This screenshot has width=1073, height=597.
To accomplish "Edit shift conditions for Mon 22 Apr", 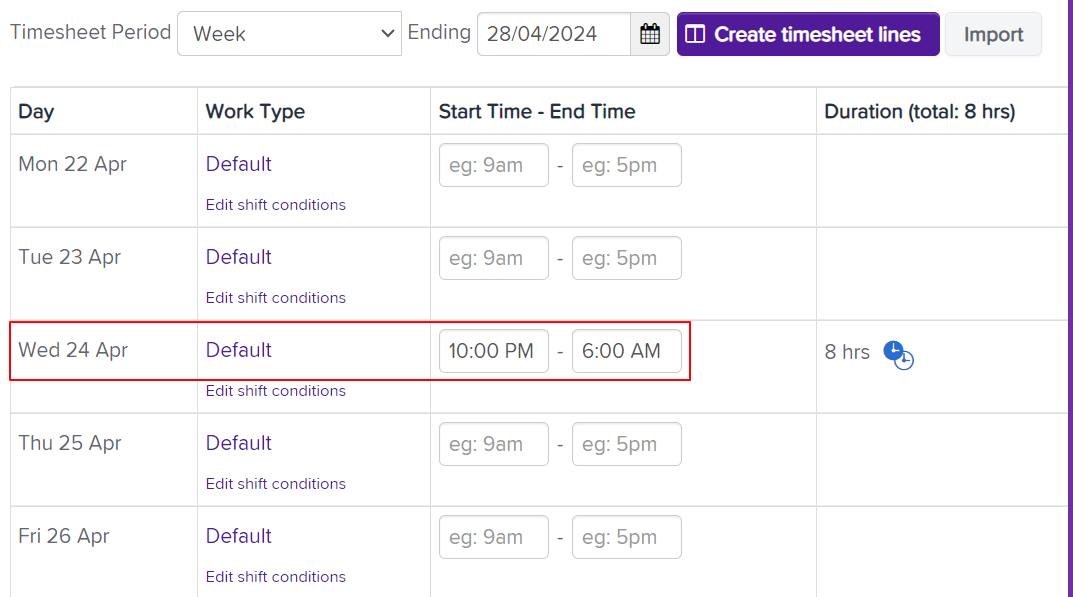I will pos(276,205).
